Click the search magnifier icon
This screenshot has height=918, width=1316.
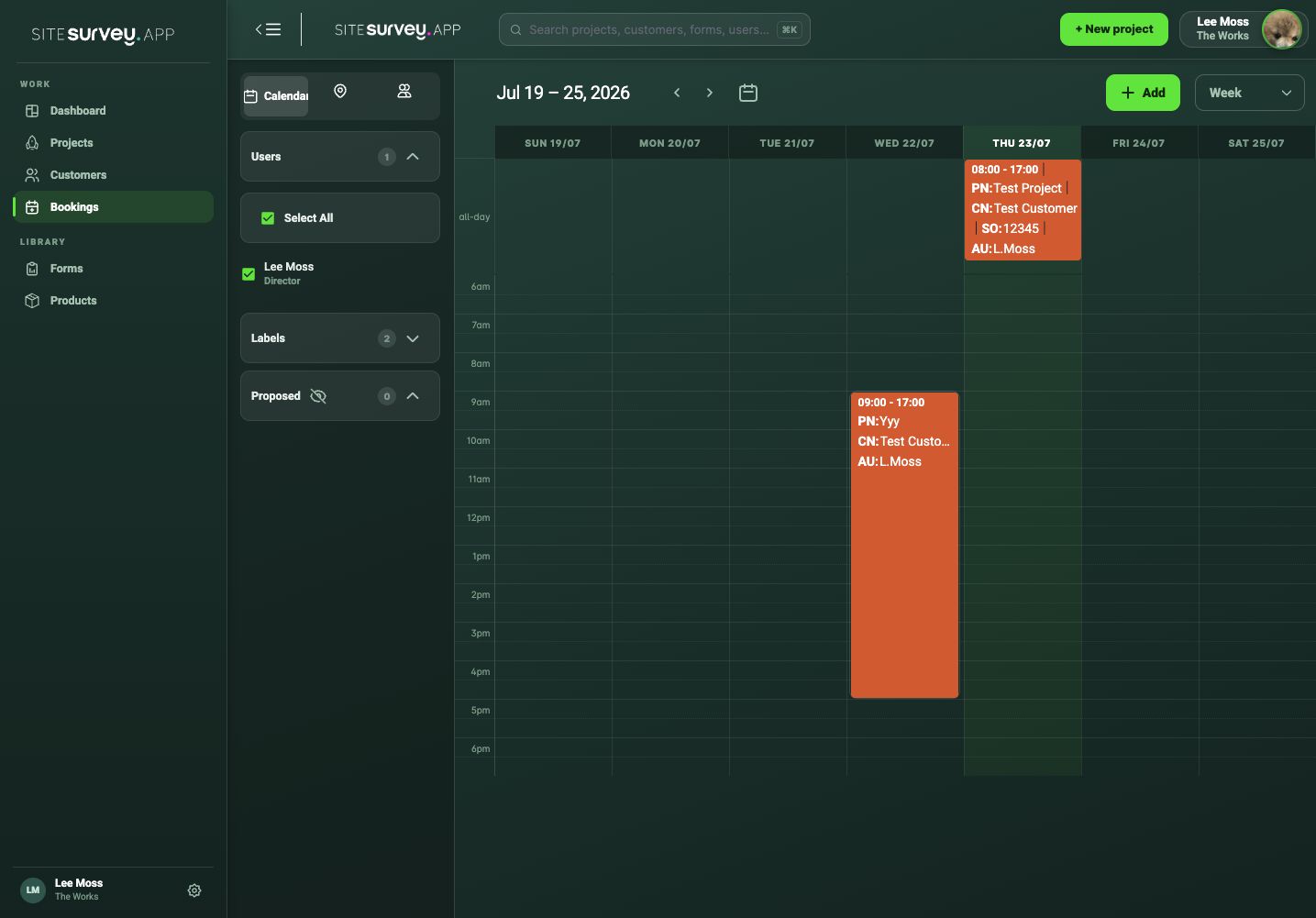coord(516,30)
